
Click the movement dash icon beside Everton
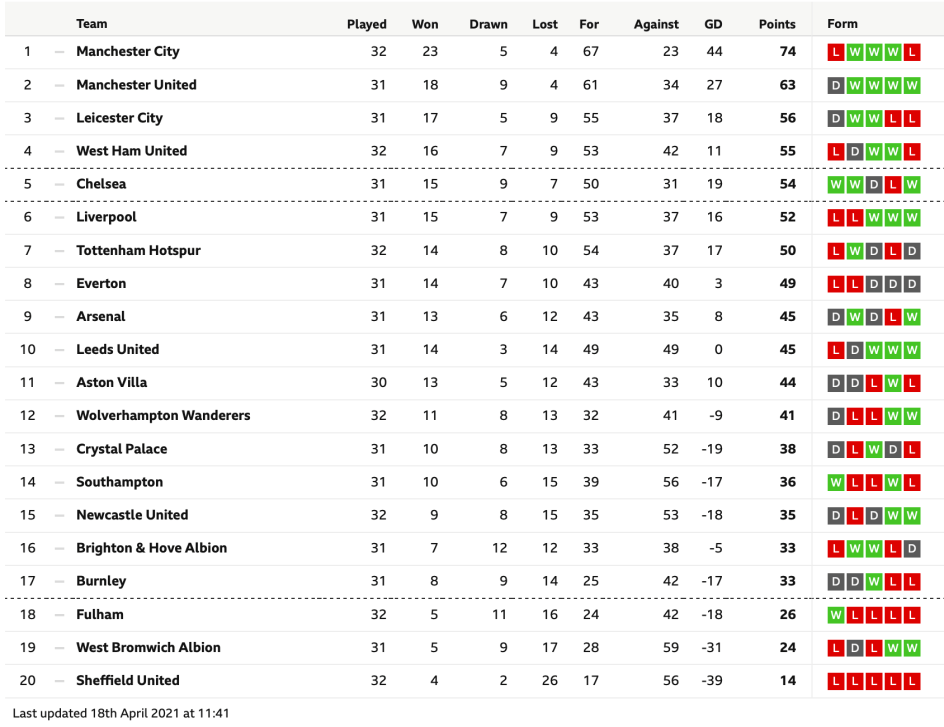[59, 284]
